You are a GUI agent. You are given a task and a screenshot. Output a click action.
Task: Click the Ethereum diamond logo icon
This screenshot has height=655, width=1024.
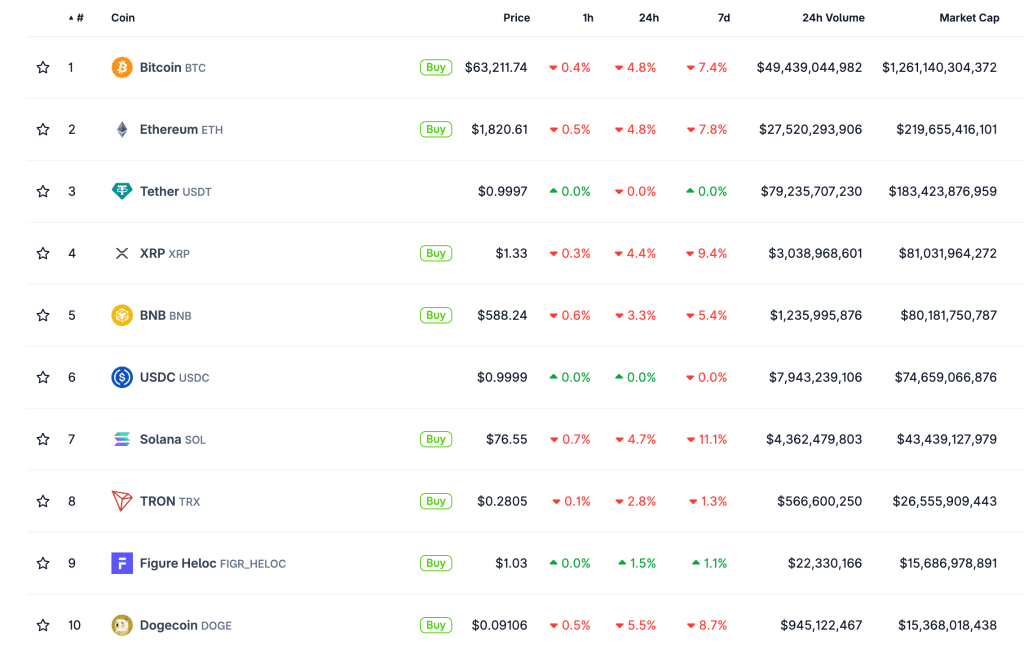pos(121,129)
